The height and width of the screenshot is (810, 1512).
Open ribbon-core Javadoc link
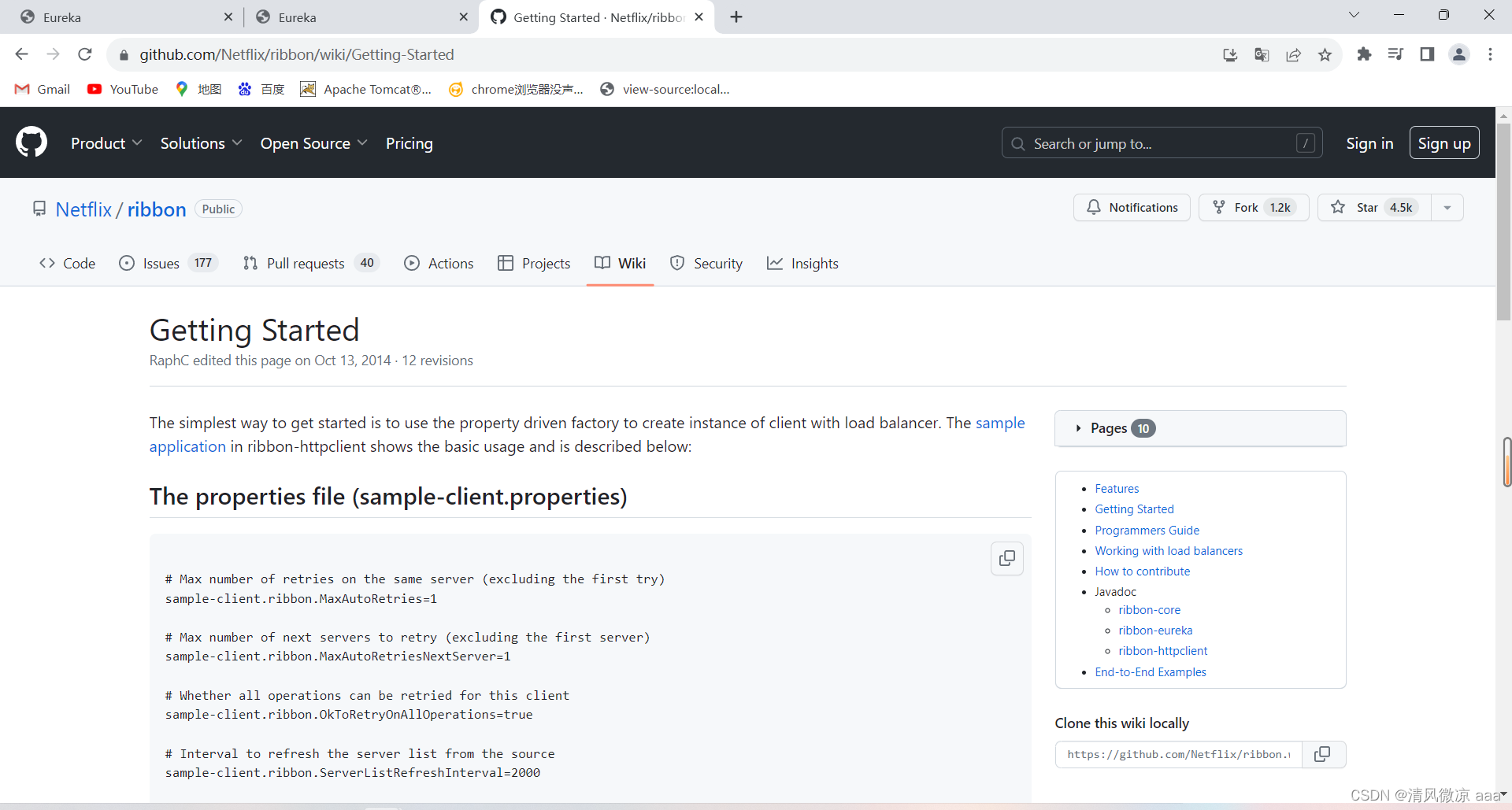1149,610
